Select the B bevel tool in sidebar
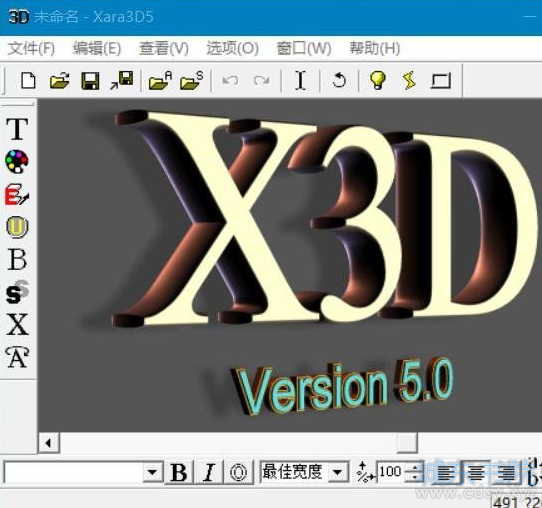The height and width of the screenshot is (508, 542). point(17,260)
